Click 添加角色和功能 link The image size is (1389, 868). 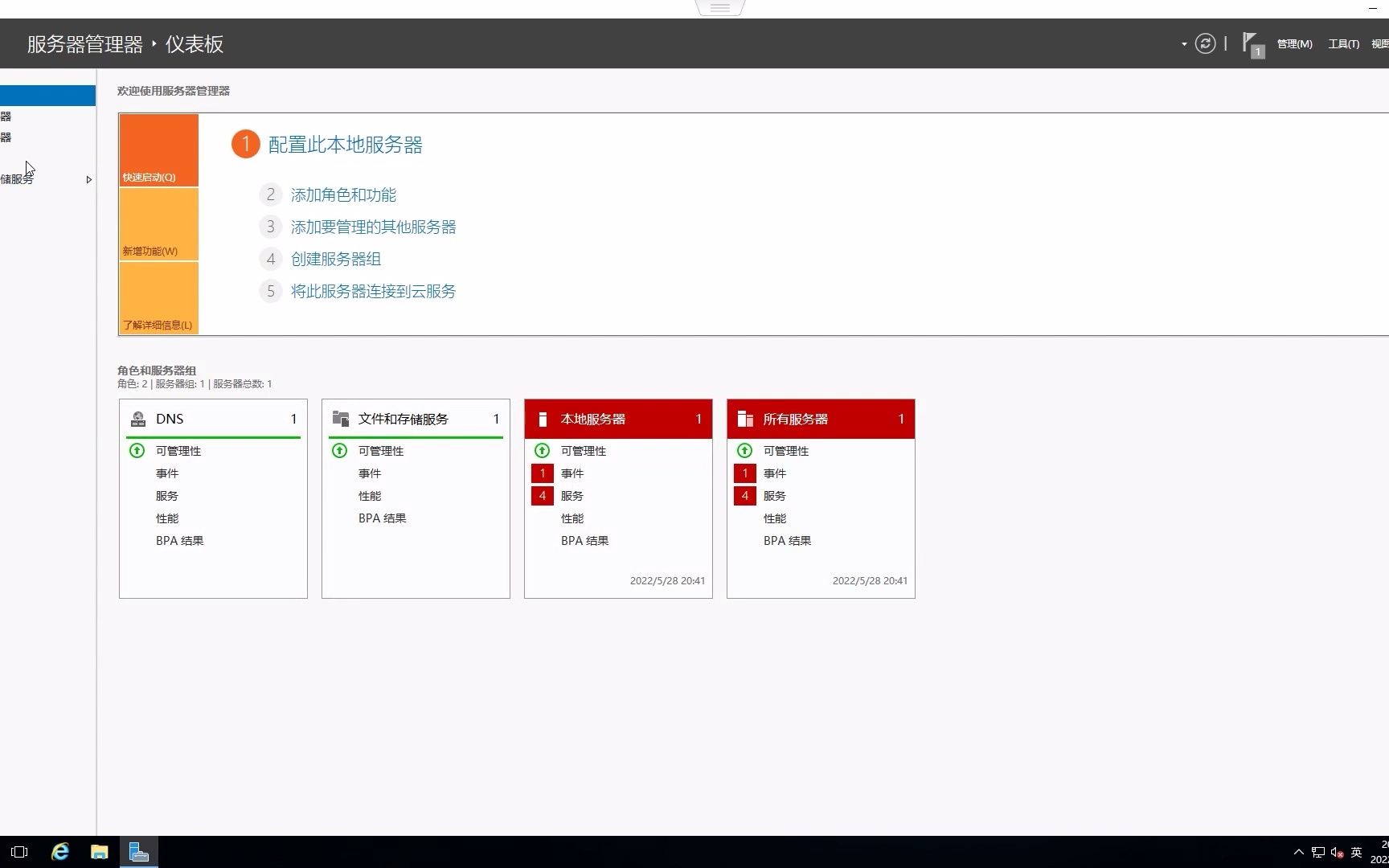pos(343,194)
